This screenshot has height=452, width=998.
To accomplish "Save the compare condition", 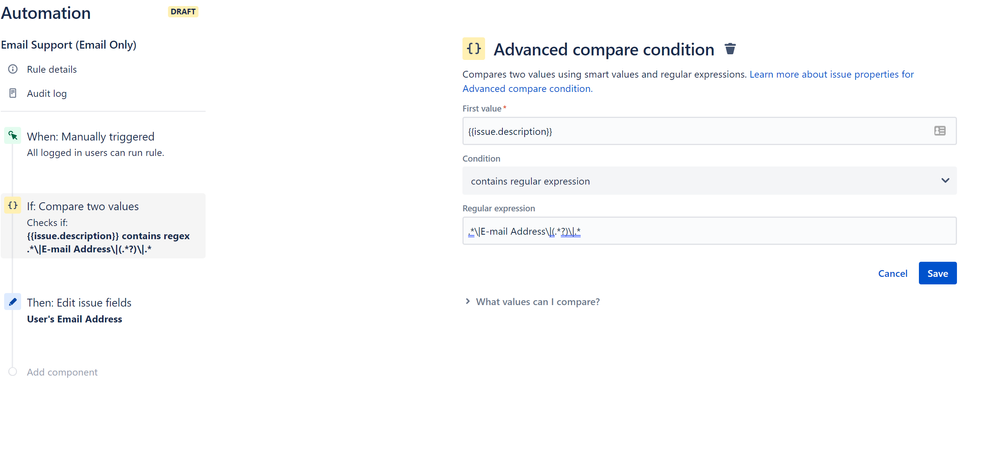I will point(937,273).
